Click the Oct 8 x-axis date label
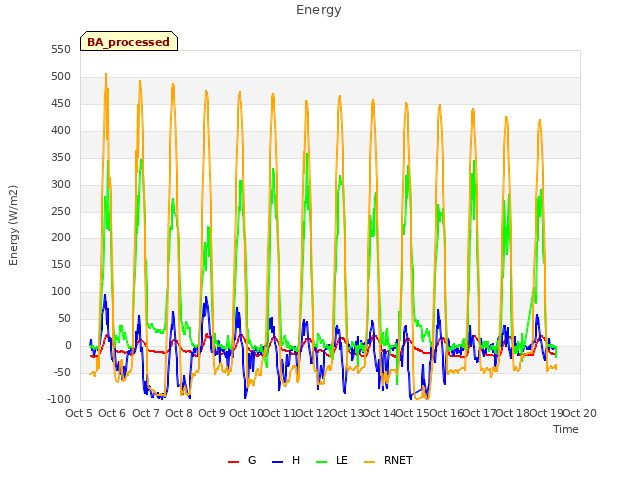 [179, 413]
